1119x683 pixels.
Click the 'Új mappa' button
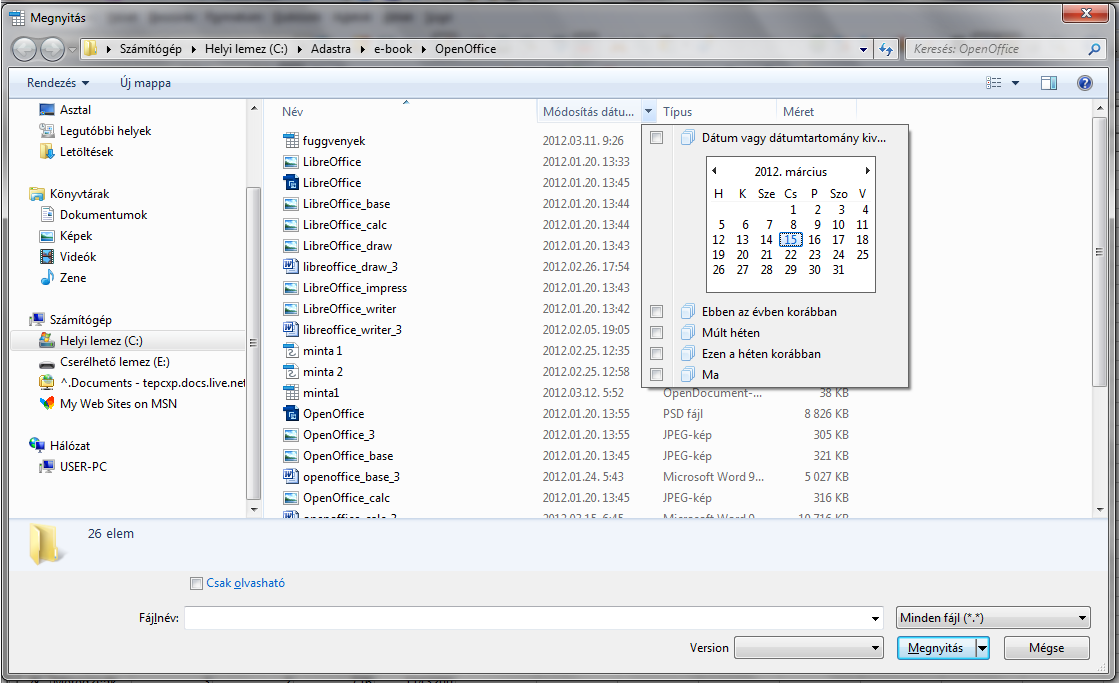point(146,83)
